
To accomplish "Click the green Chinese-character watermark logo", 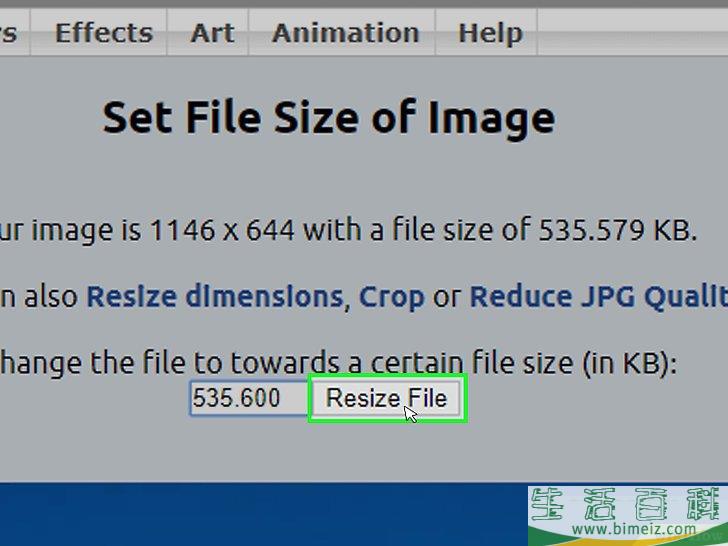I will [x=628, y=503].
